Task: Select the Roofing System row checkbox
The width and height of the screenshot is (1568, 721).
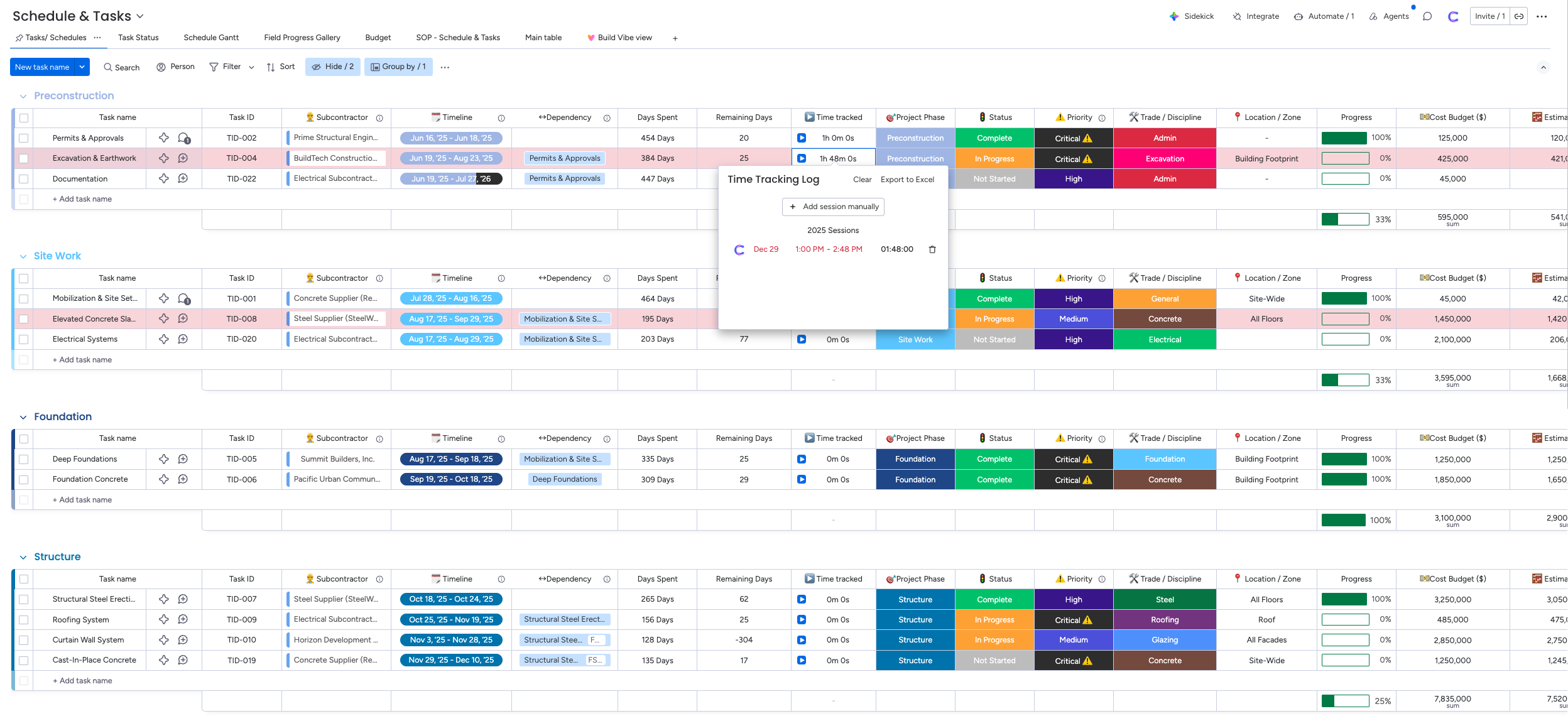Action: pos(24,620)
